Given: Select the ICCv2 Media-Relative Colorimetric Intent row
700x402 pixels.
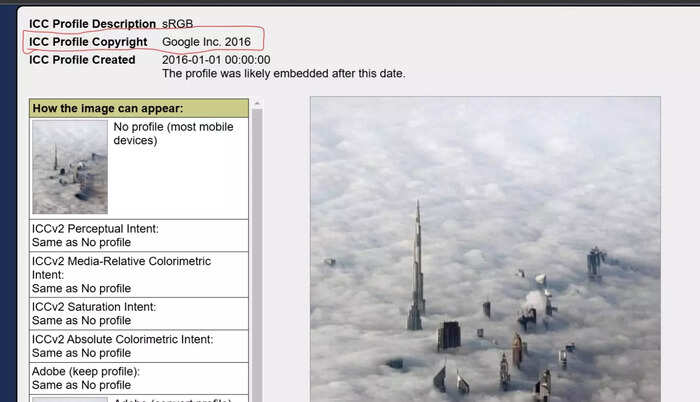Looking at the screenshot, I should (139, 275).
